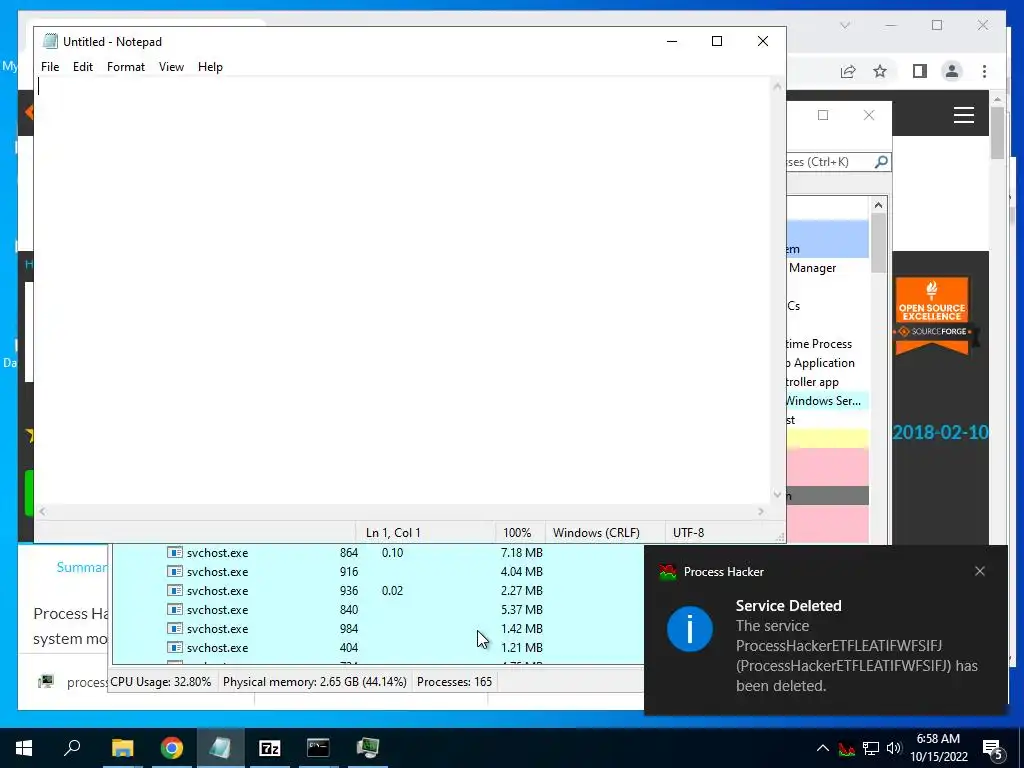Select svchost.exe row with PID 840
Image resolution: width=1024 pixels, height=768 pixels.
(x=378, y=609)
